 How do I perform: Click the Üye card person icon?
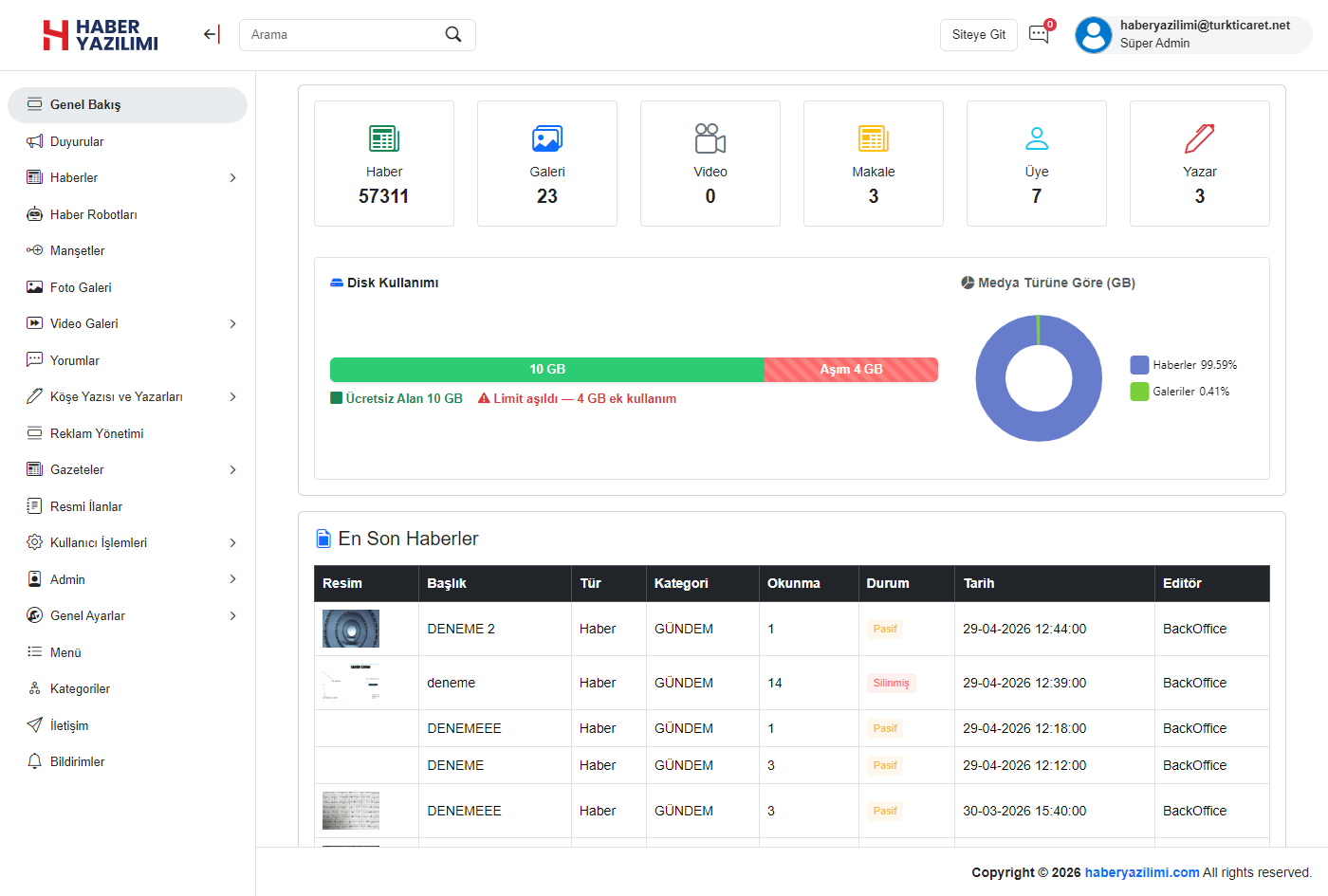coord(1037,138)
